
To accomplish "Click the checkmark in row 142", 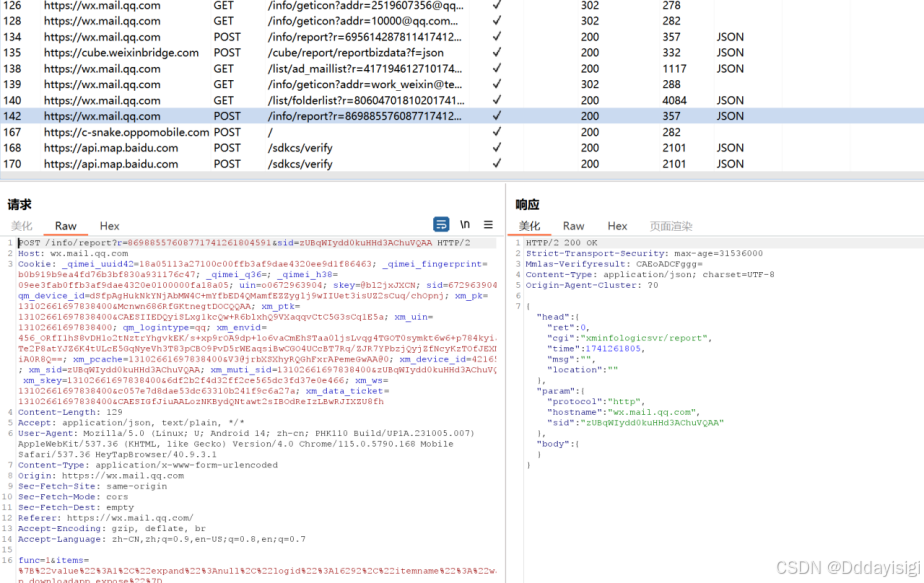I will tap(497, 116).
